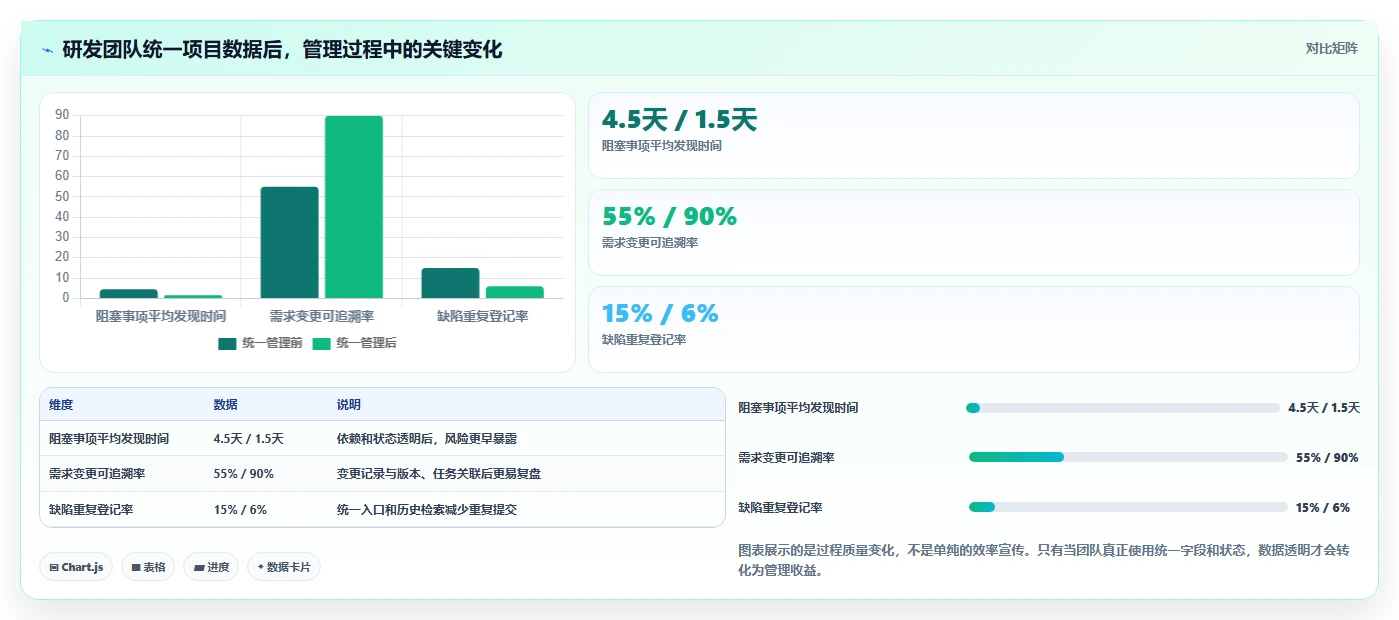The width and height of the screenshot is (1399, 620).
Task: Click the page title 研发团队统一项目数据后
Action: tap(282, 50)
